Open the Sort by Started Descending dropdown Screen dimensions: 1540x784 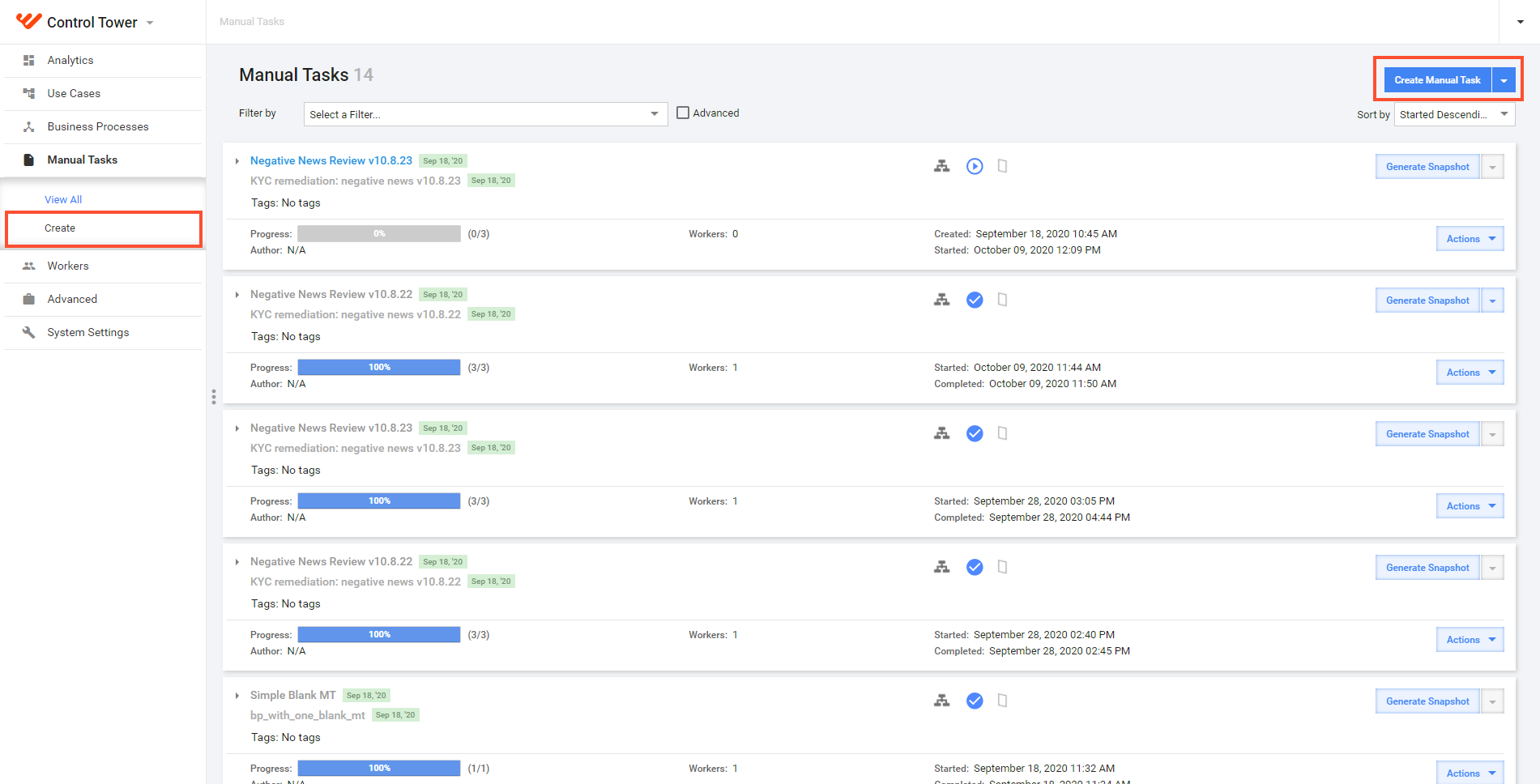pyautogui.click(x=1455, y=114)
